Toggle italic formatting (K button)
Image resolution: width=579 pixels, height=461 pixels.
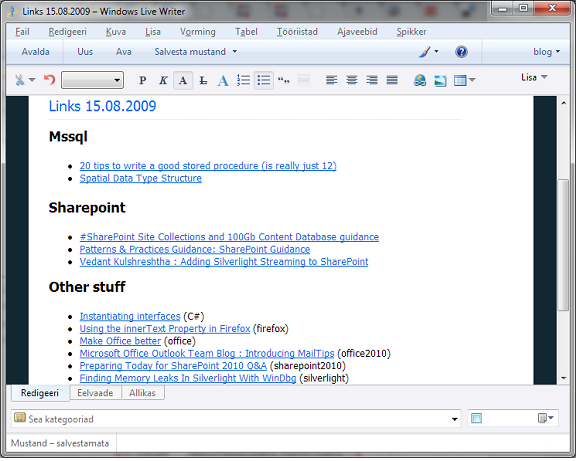tap(163, 80)
